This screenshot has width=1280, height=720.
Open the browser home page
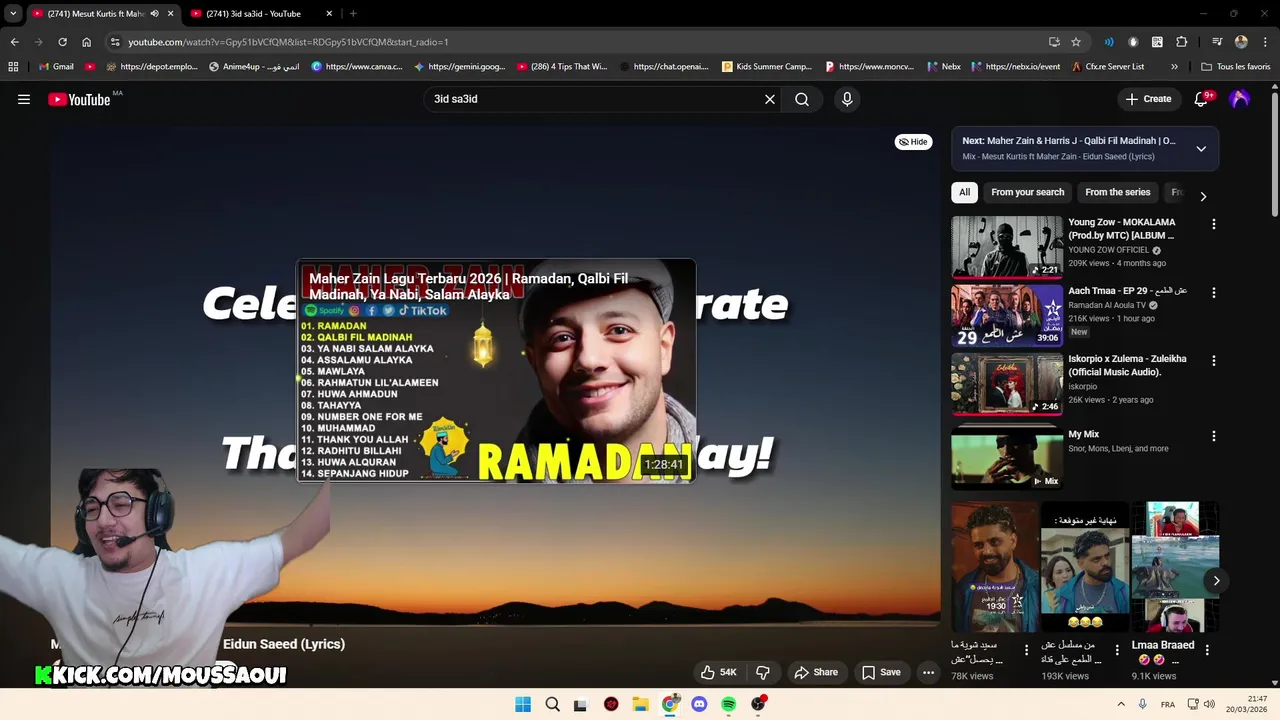[86, 42]
